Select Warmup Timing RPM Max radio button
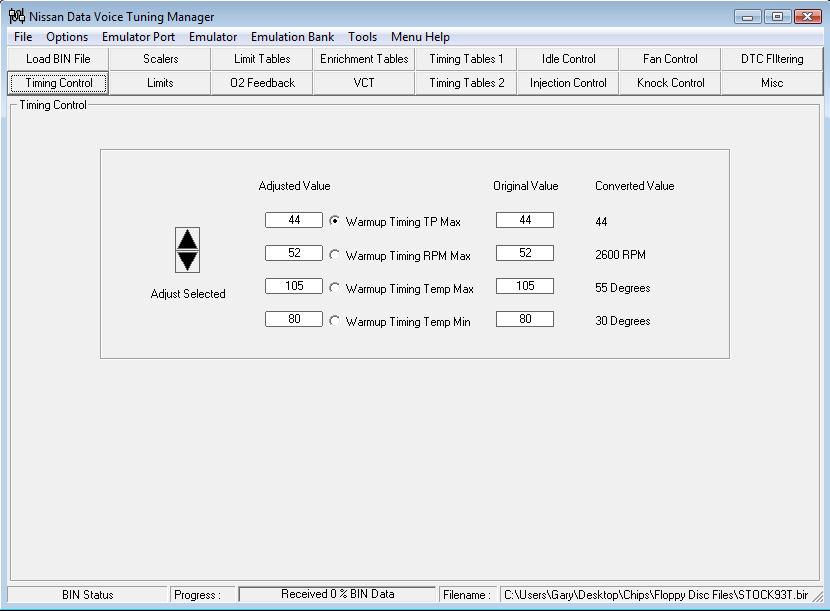The height and width of the screenshot is (611, 830). 334,255
